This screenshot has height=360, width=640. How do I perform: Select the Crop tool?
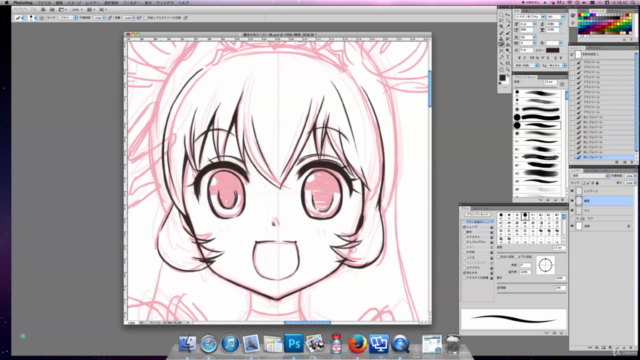pyautogui.click(x=501, y=26)
